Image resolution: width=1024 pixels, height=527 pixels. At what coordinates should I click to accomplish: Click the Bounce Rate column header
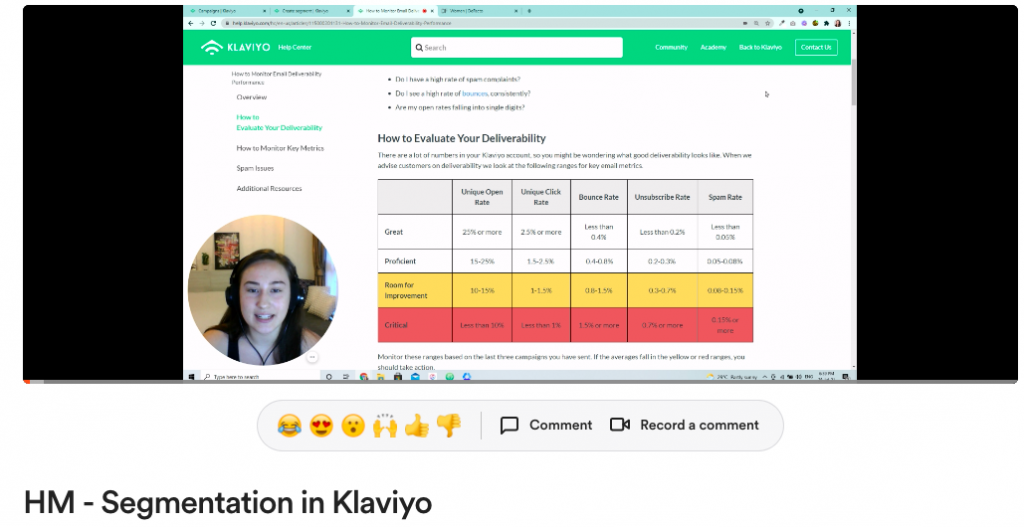click(x=598, y=197)
